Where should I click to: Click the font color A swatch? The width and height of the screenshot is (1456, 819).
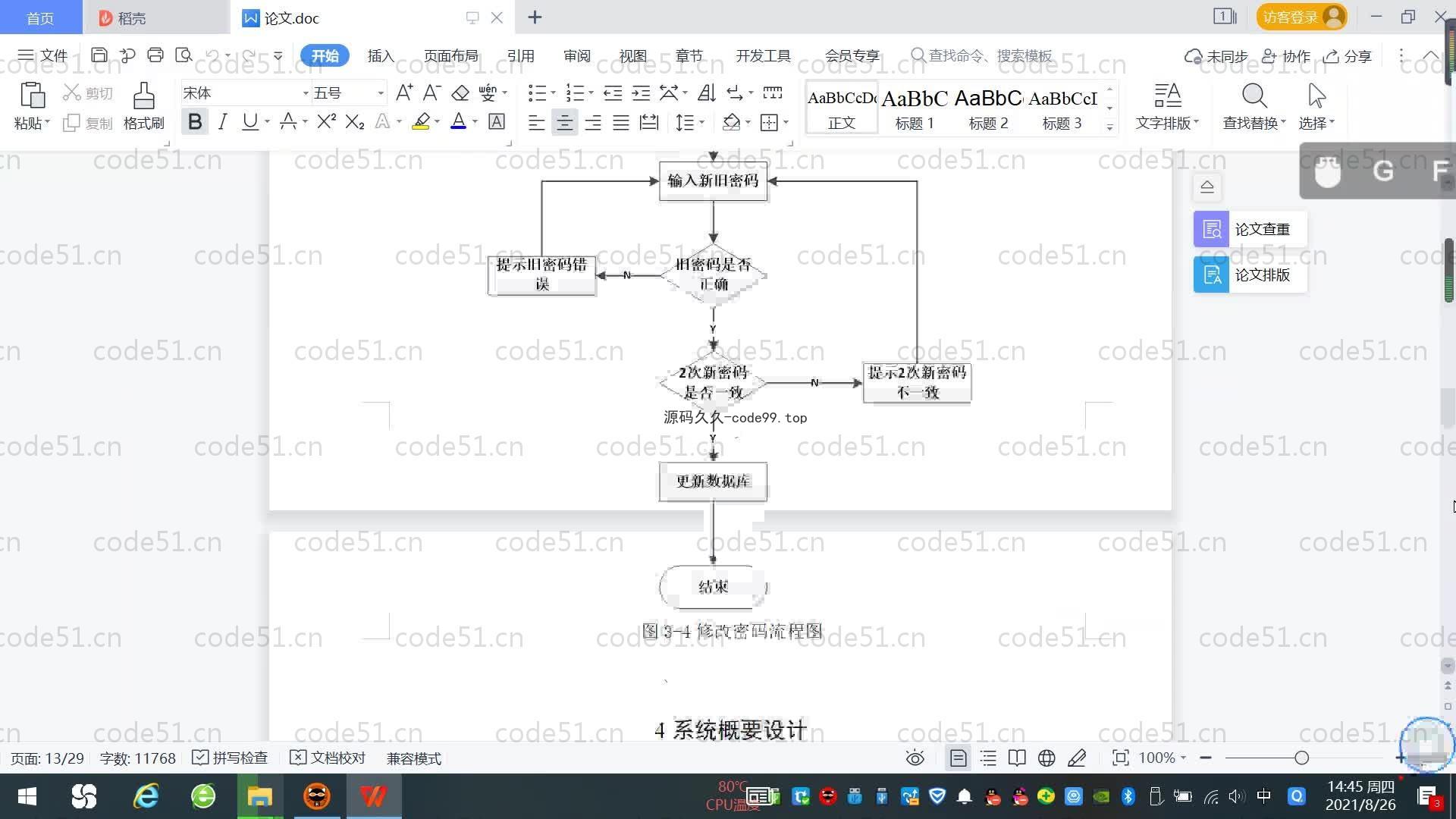[x=458, y=121]
